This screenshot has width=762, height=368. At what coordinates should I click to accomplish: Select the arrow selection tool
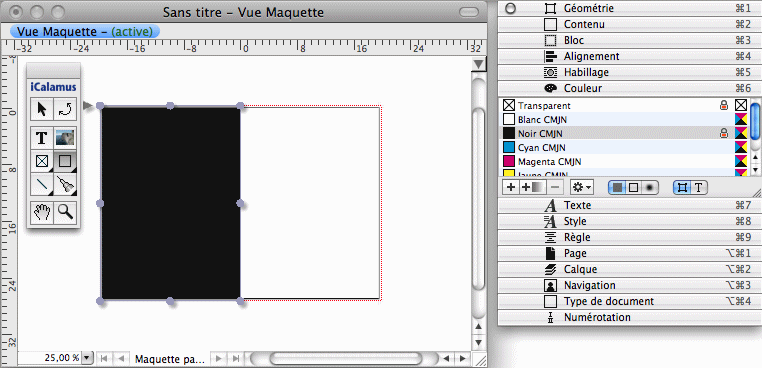[x=42, y=109]
